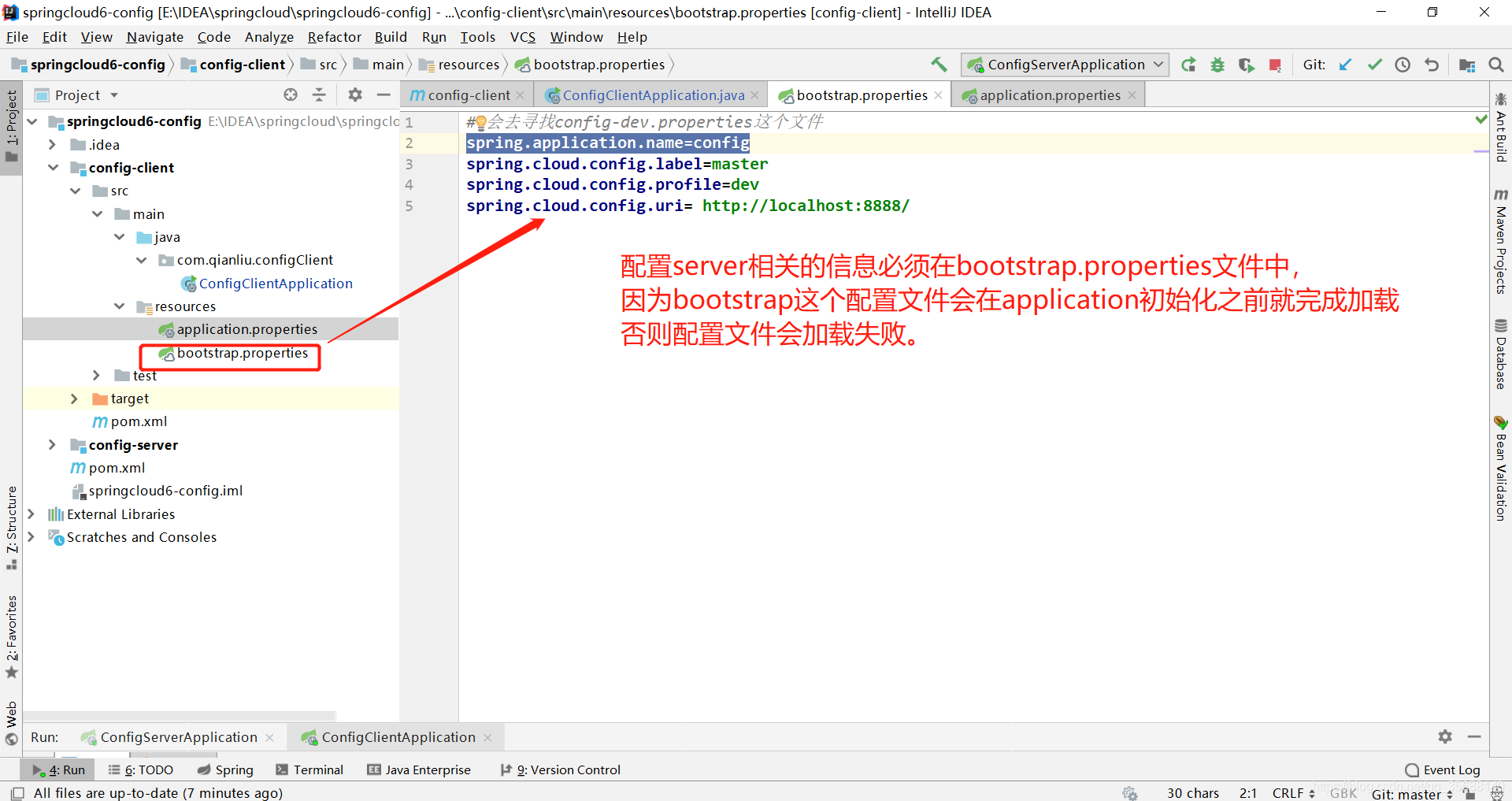Switch to ConfigClientApplication.java editor tab
This screenshot has width=1512, height=801.
(x=653, y=95)
